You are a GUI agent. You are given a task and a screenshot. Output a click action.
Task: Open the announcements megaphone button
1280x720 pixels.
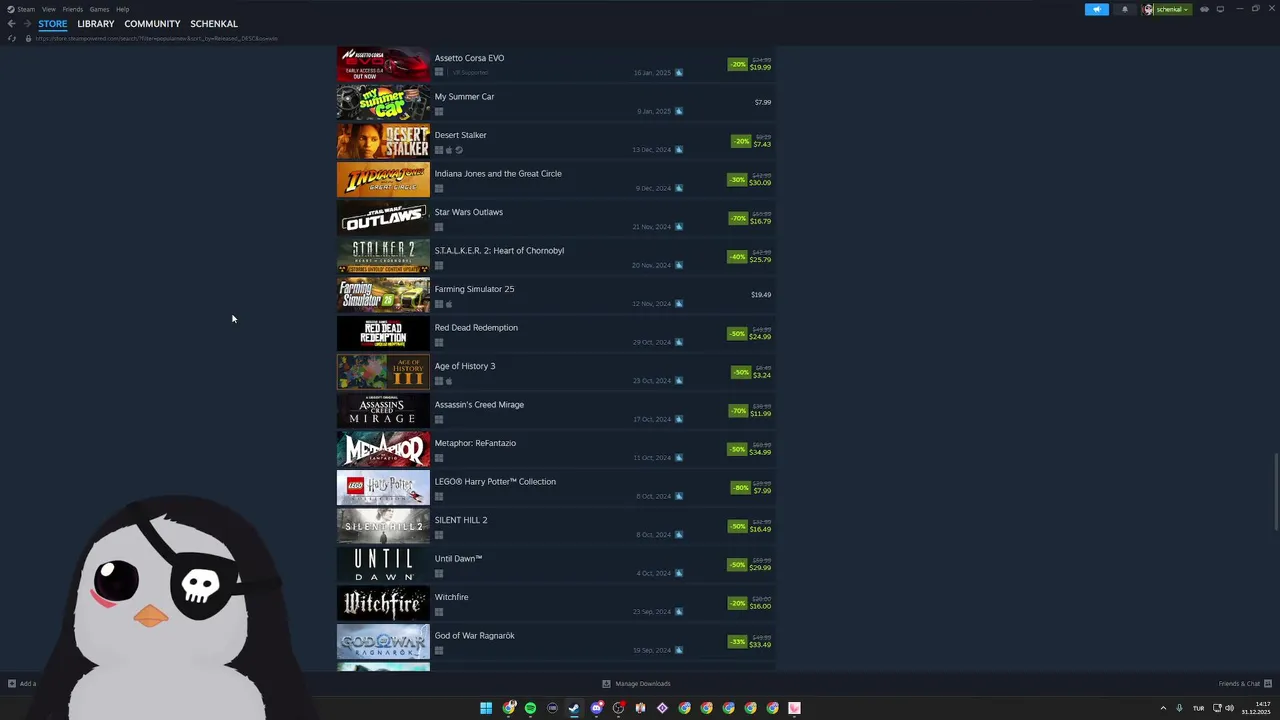[1097, 9]
